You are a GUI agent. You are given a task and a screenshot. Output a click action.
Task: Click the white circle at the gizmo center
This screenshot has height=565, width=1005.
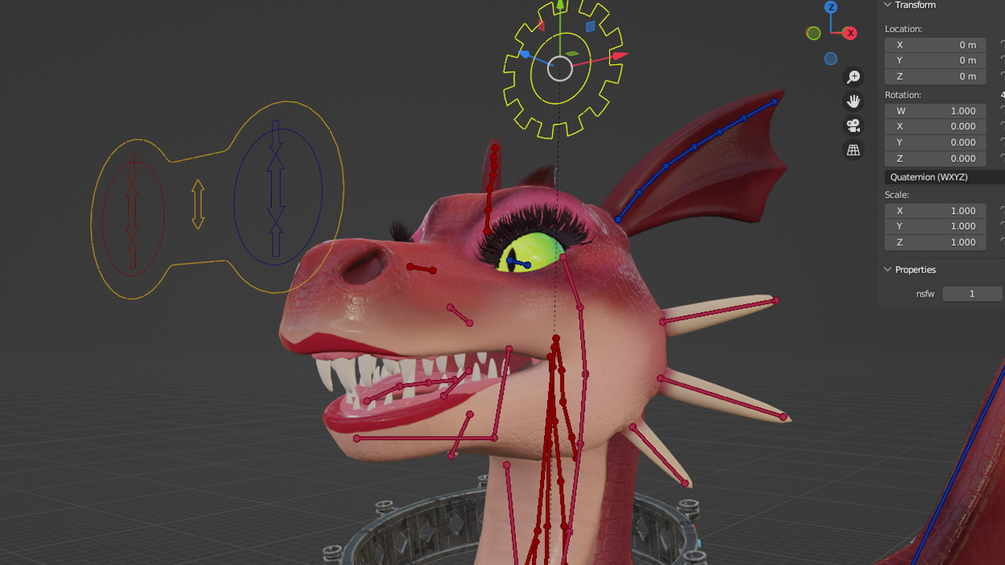tap(560, 69)
